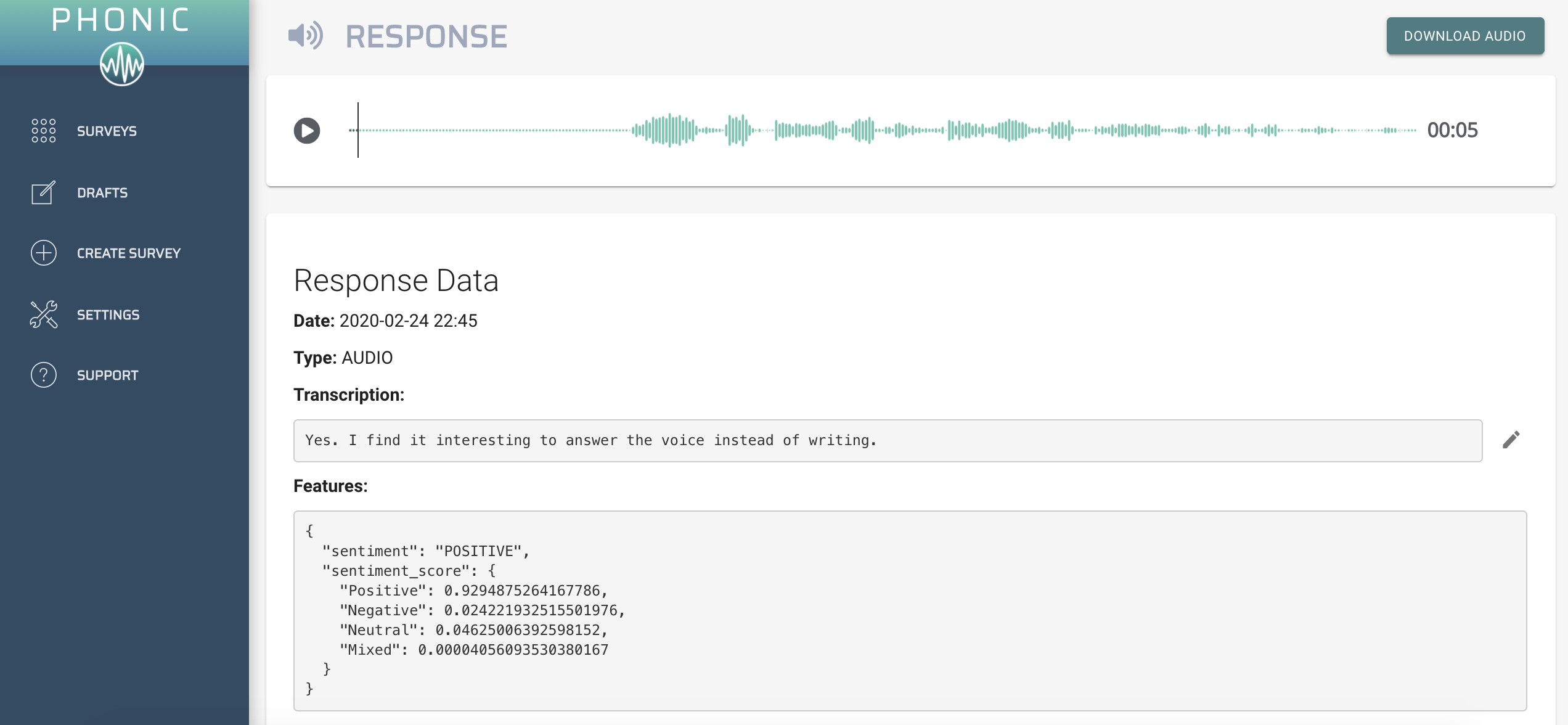Select the Support menu entry
This screenshot has height=725, width=1568.
click(x=107, y=374)
